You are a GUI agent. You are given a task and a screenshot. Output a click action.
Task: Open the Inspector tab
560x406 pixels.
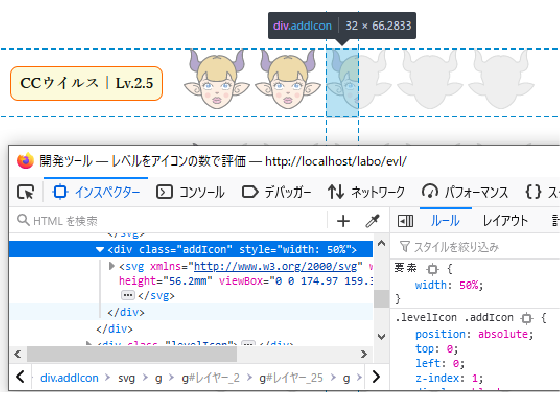[96, 192]
